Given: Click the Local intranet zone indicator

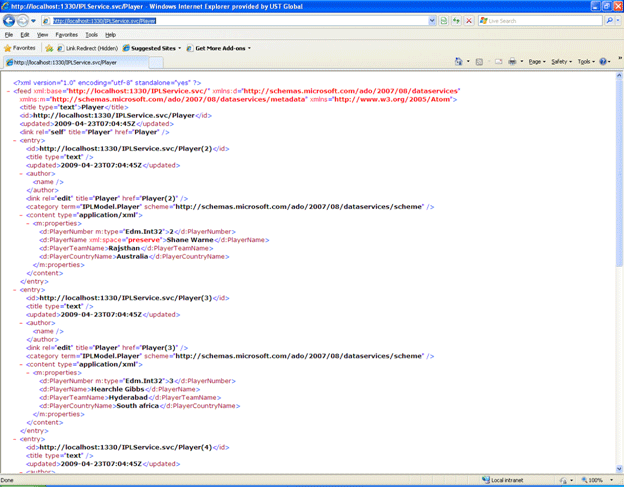Looking at the screenshot, I should pyautogui.click(x=503, y=480).
